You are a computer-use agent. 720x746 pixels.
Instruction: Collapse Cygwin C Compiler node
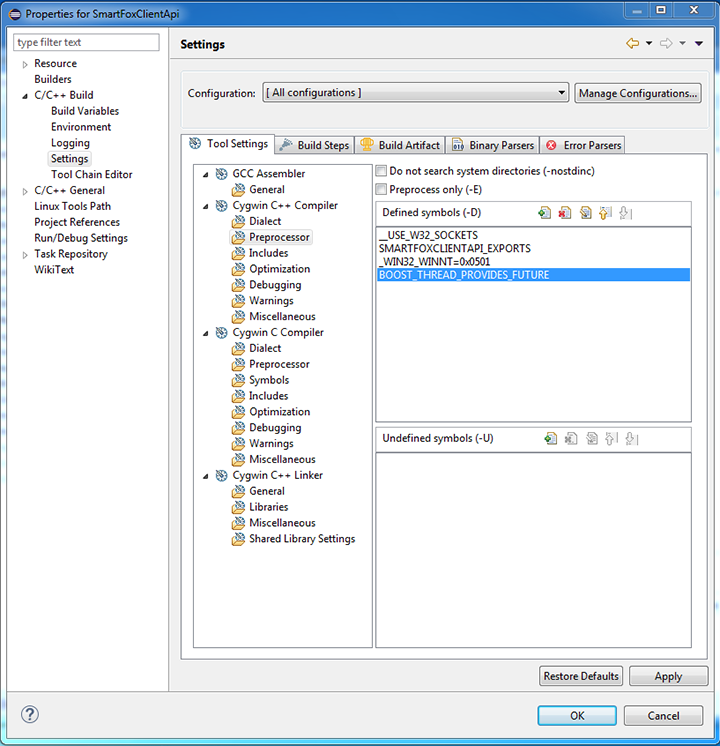(x=206, y=334)
